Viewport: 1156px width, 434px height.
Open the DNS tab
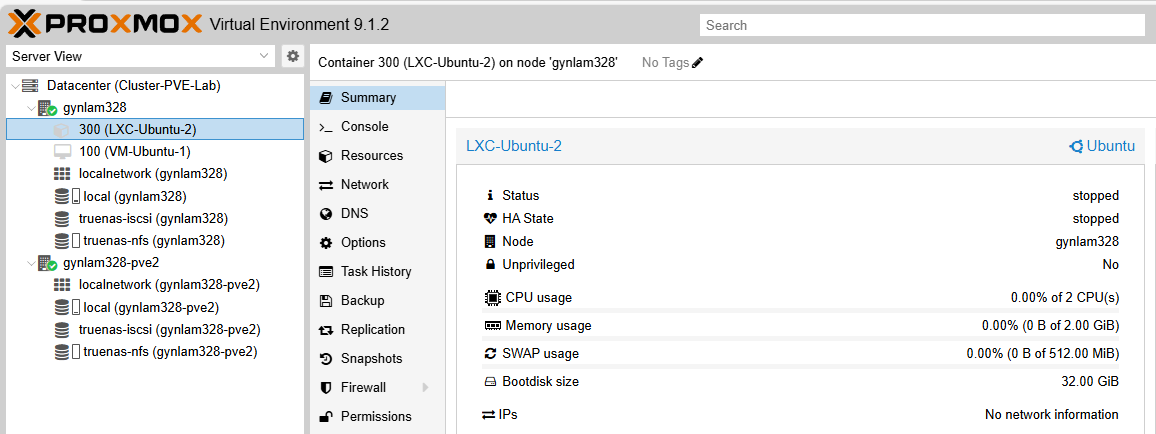point(377,214)
